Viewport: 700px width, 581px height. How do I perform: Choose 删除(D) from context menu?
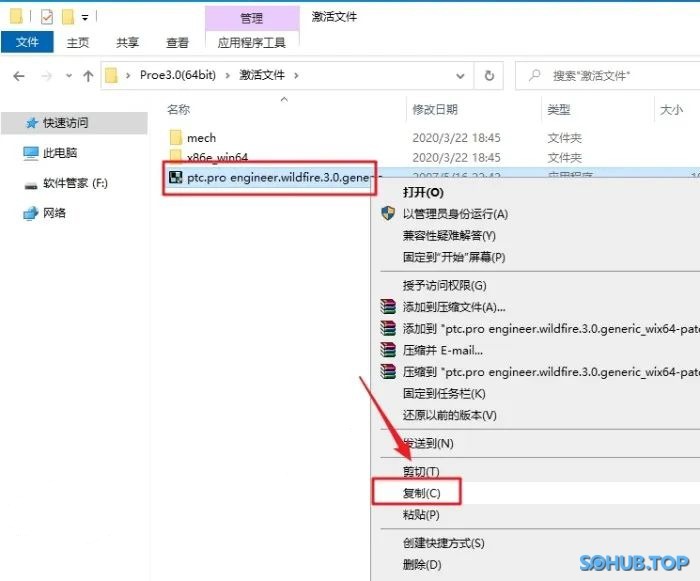pos(422,564)
